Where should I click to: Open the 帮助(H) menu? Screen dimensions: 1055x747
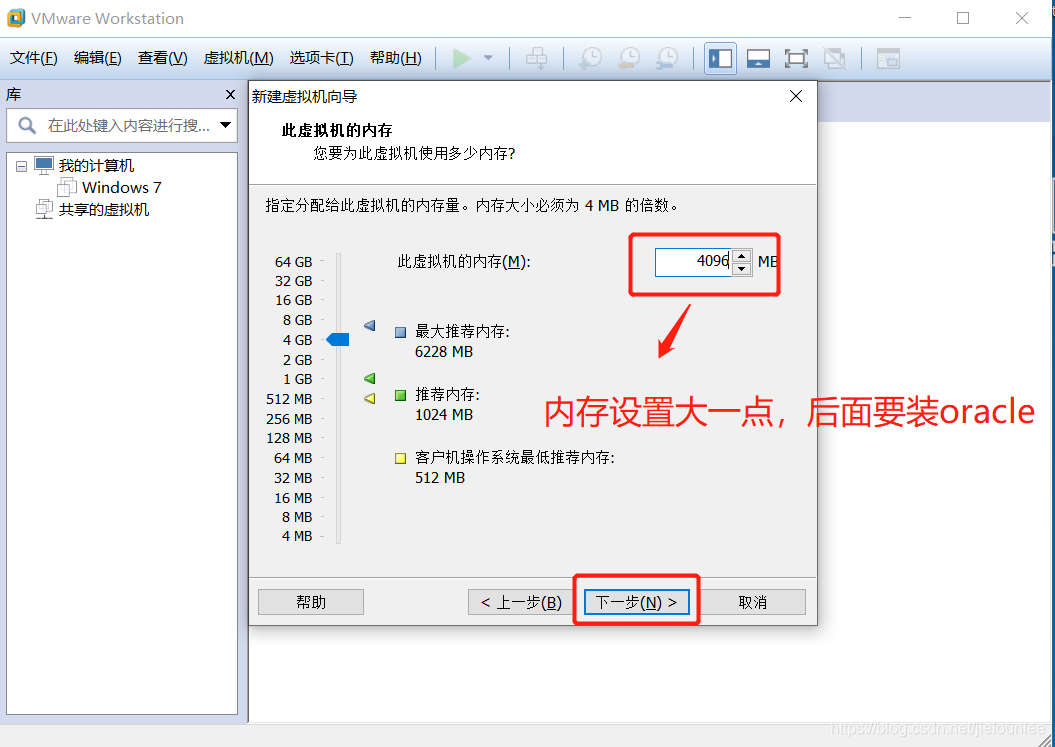395,57
